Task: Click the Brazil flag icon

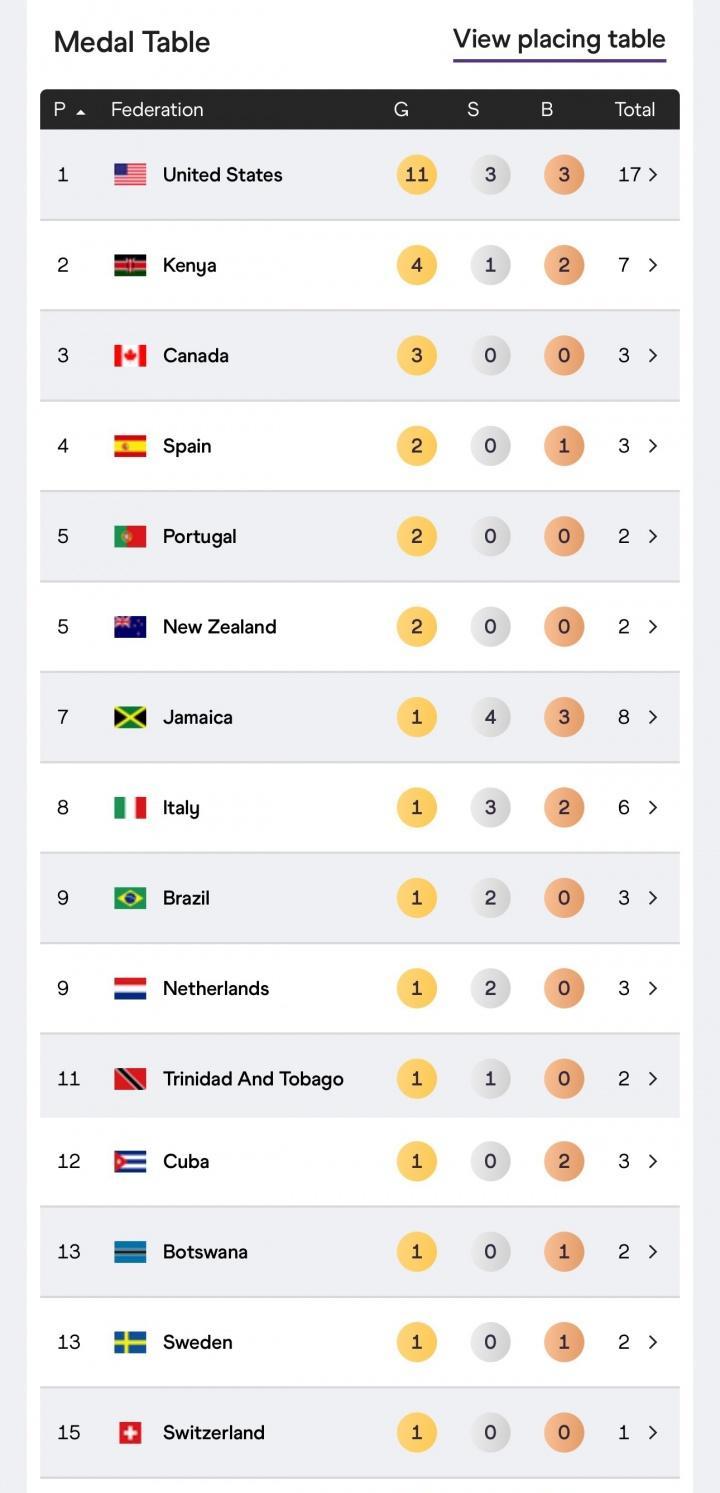Action: (130, 898)
